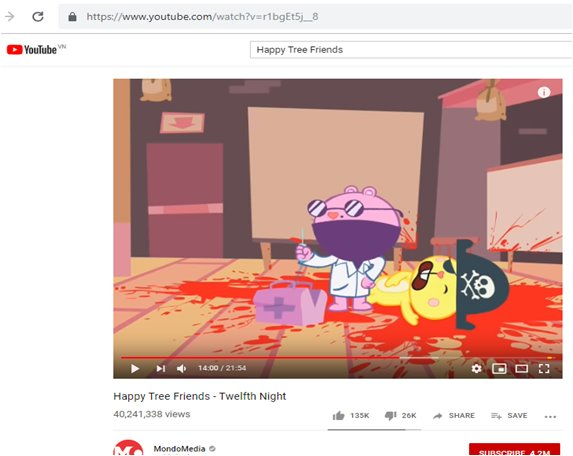Skip to the next video
573x456 pixels.
click(160, 368)
